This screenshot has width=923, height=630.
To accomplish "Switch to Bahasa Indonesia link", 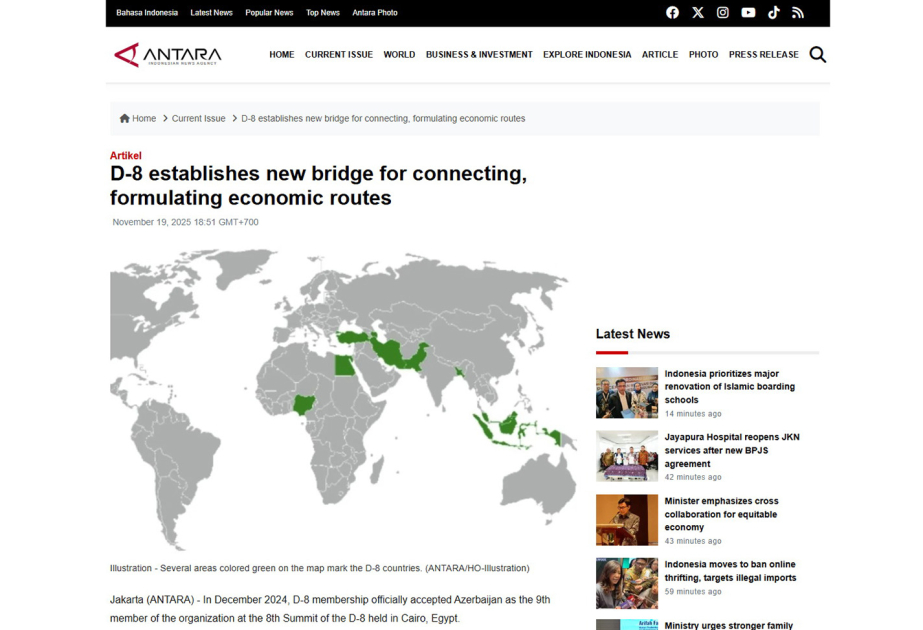I will click(x=147, y=12).
